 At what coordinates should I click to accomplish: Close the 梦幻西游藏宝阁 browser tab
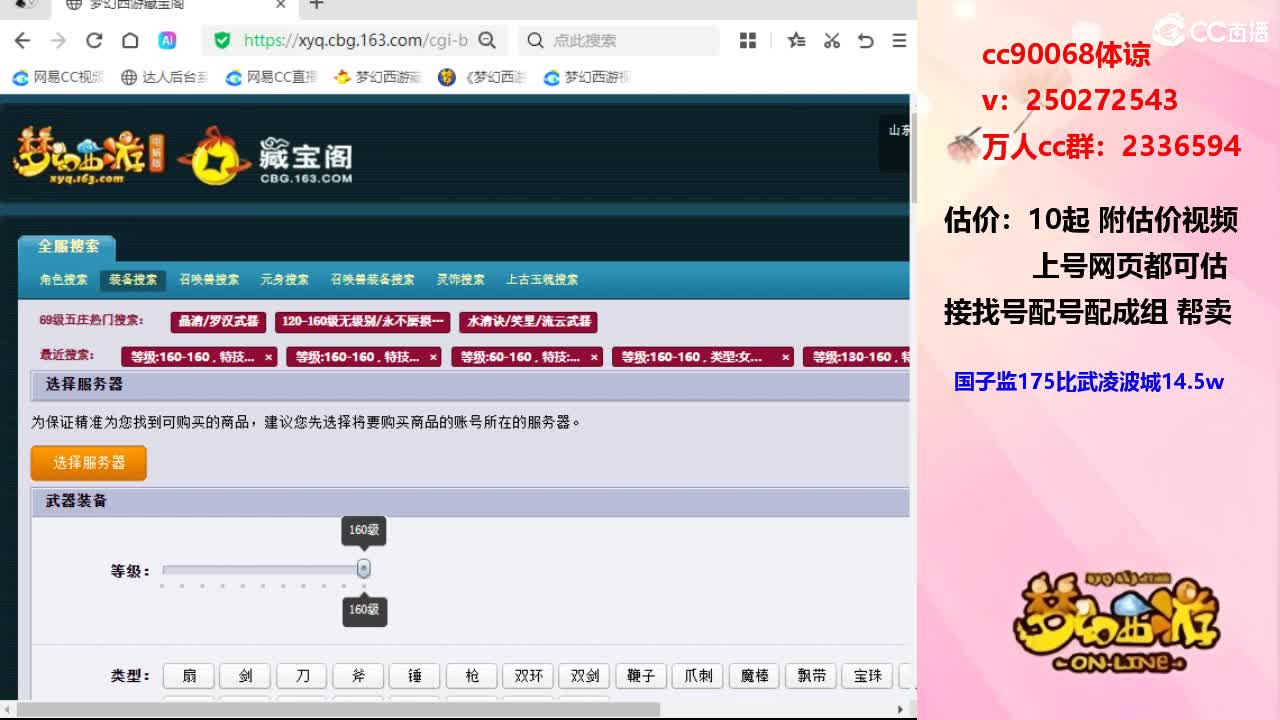coord(281,5)
